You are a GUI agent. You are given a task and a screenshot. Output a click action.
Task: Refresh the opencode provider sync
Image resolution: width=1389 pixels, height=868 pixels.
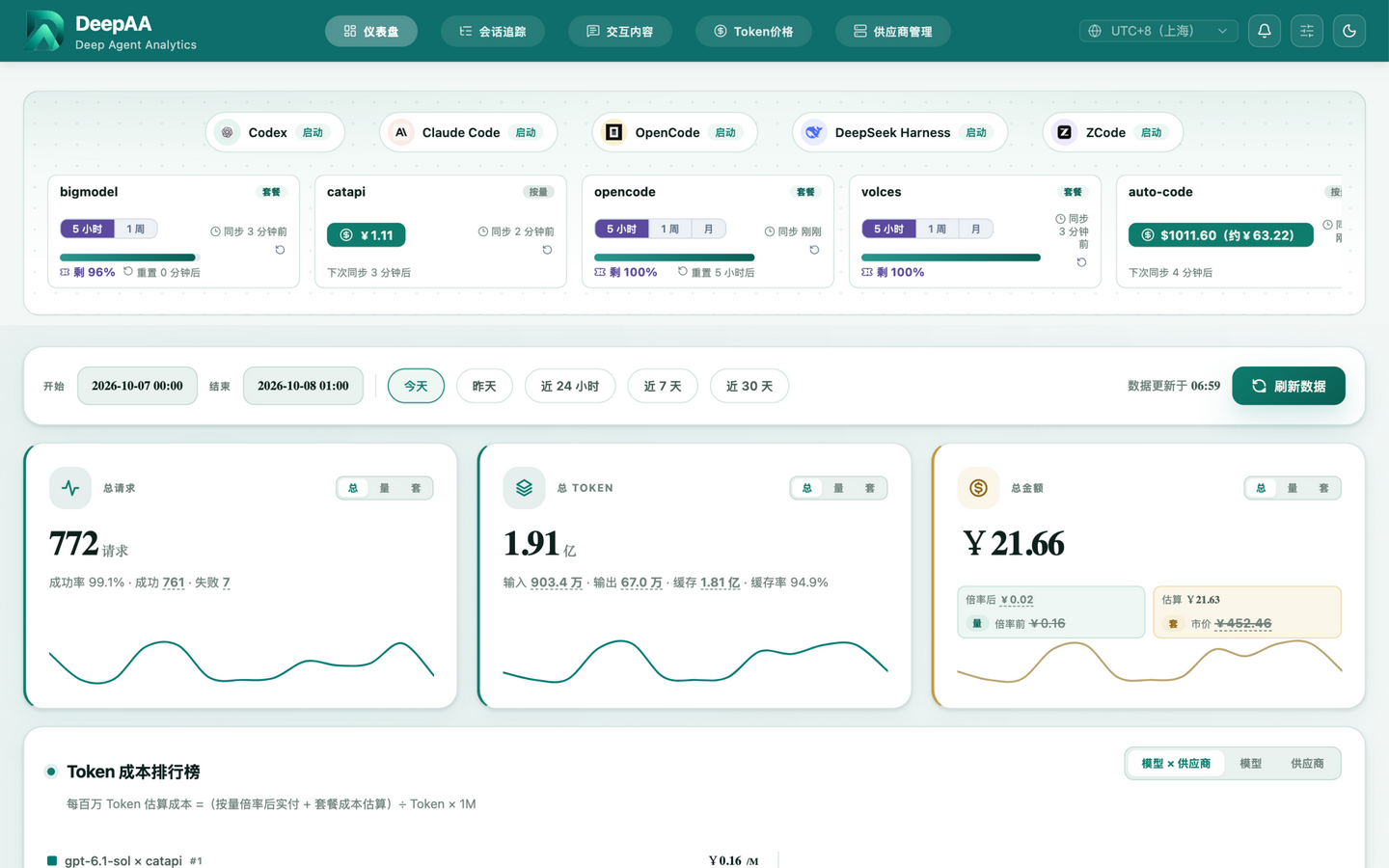[815, 250]
